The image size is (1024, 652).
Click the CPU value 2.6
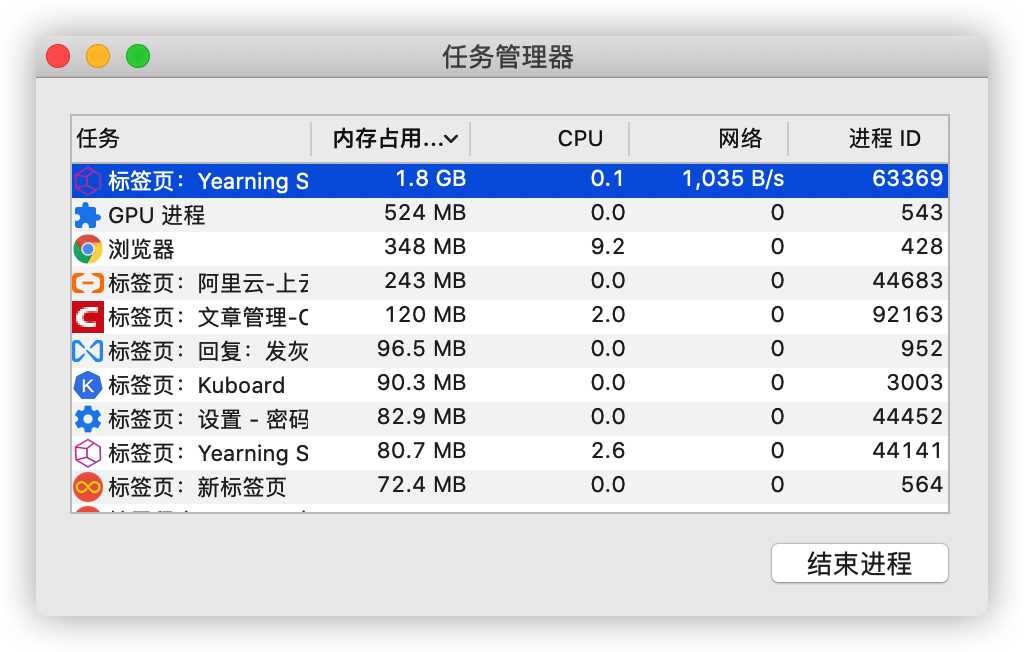point(608,450)
